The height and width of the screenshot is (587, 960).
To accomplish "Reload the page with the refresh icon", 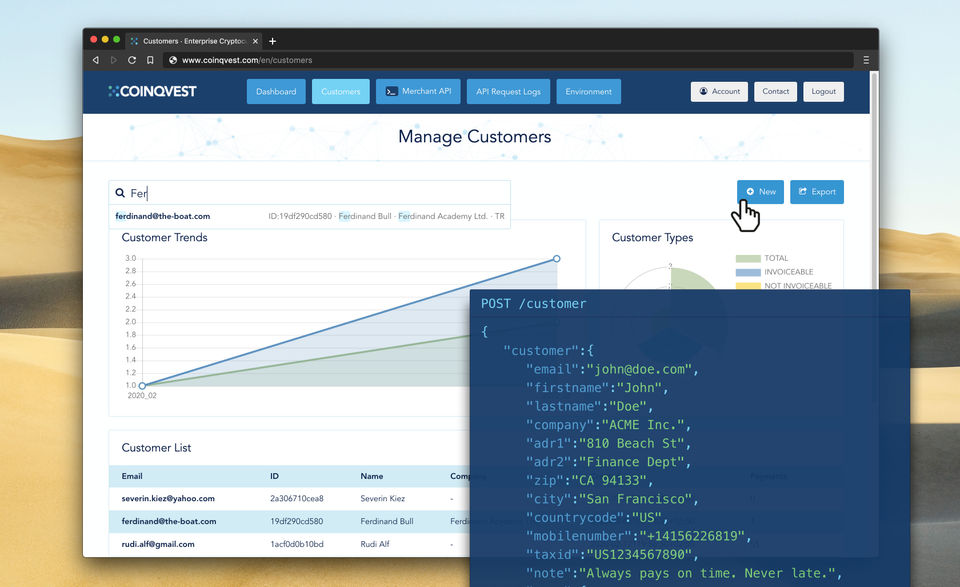I will coord(132,60).
